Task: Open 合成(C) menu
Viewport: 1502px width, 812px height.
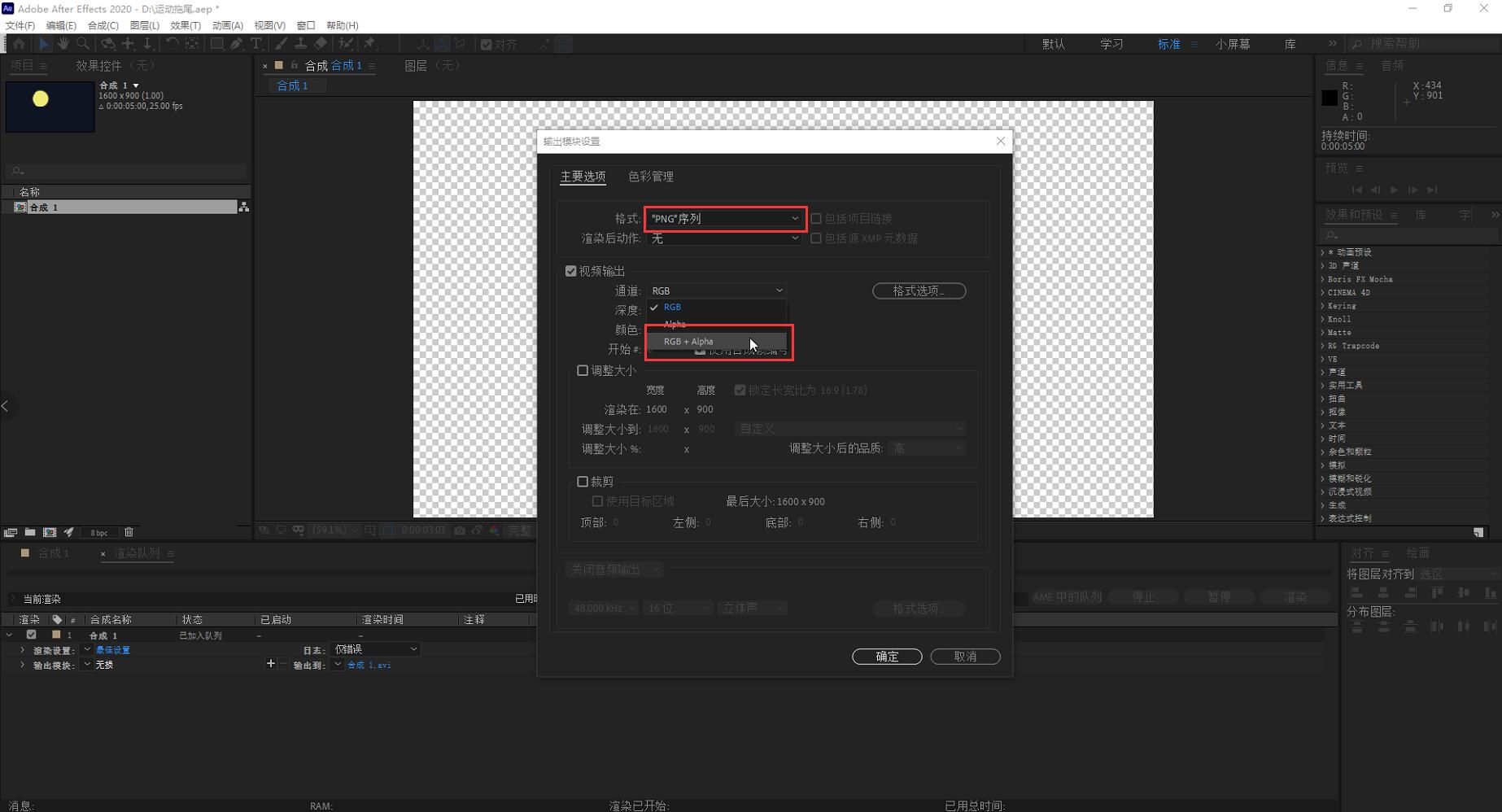Action: coord(103,25)
